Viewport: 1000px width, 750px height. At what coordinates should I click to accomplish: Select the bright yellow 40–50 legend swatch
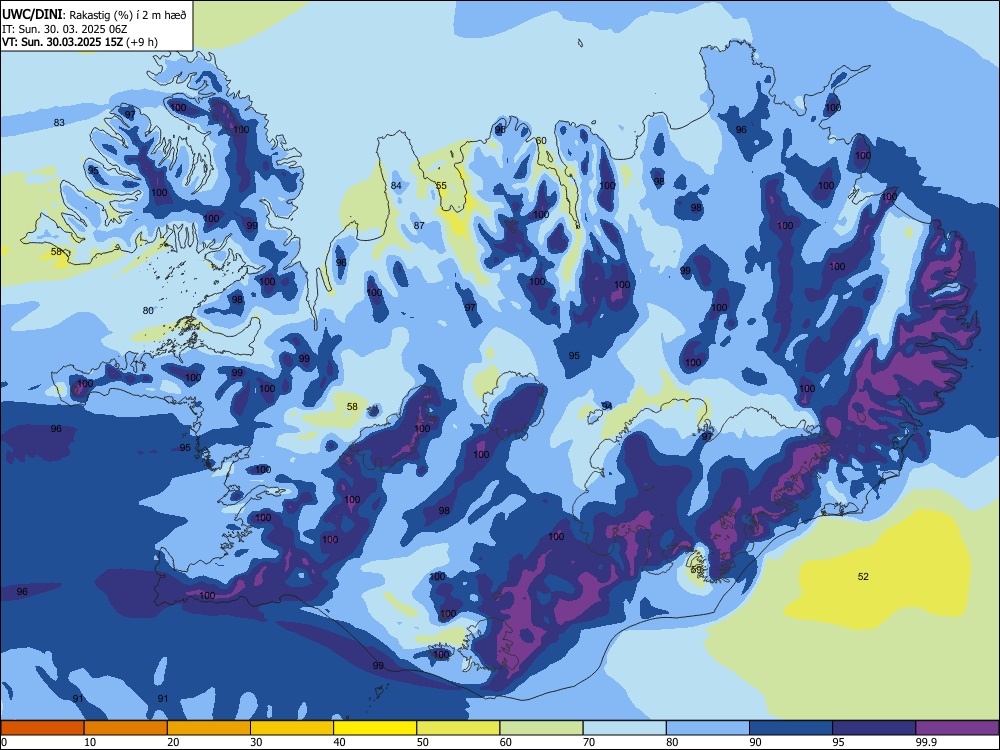(375, 728)
